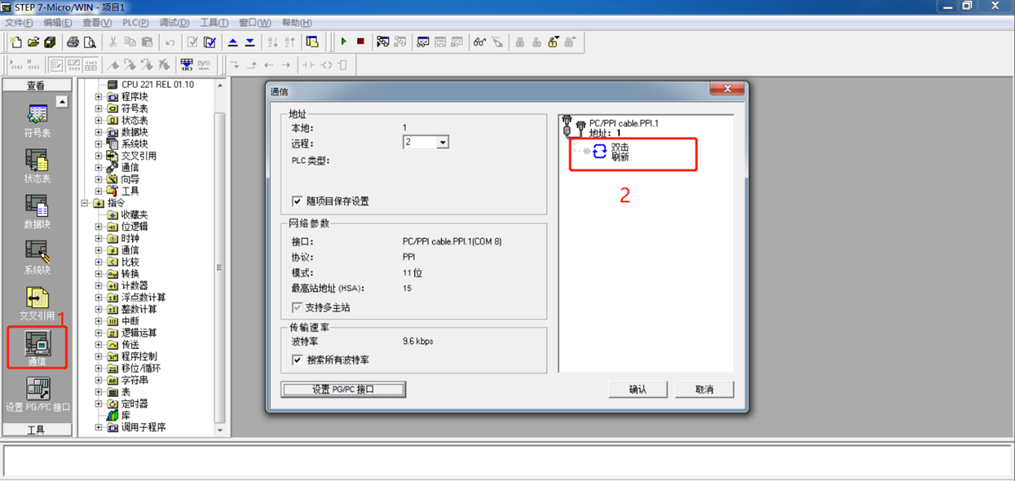Click the Upload (blue up arrow) icon
The image size is (1015, 481).
[233, 42]
